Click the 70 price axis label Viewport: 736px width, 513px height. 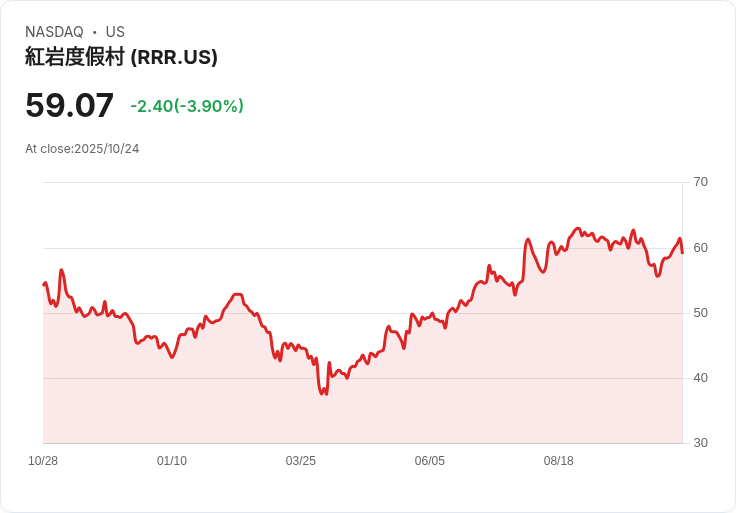pos(700,182)
